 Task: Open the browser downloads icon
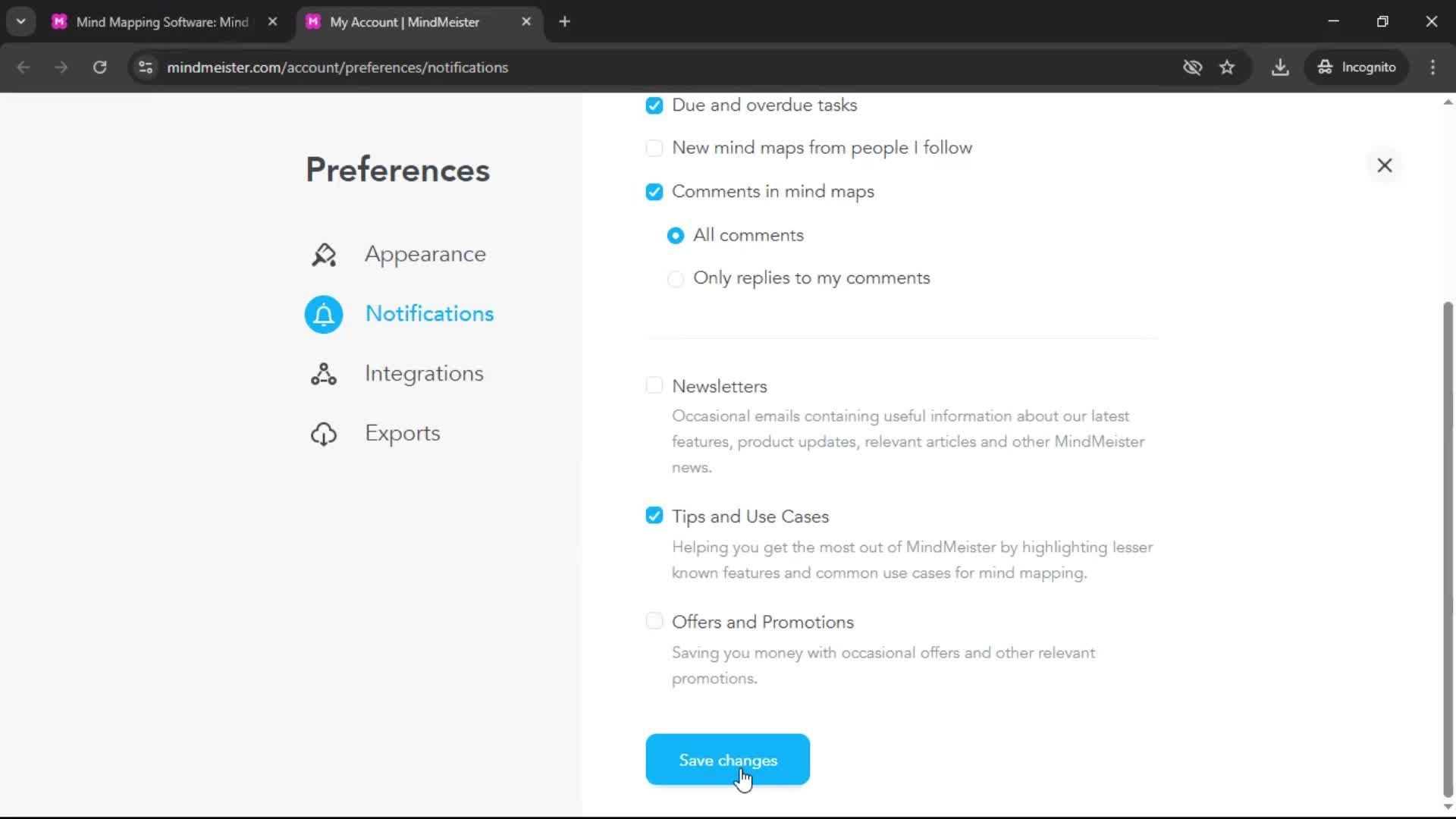coord(1280,67)
